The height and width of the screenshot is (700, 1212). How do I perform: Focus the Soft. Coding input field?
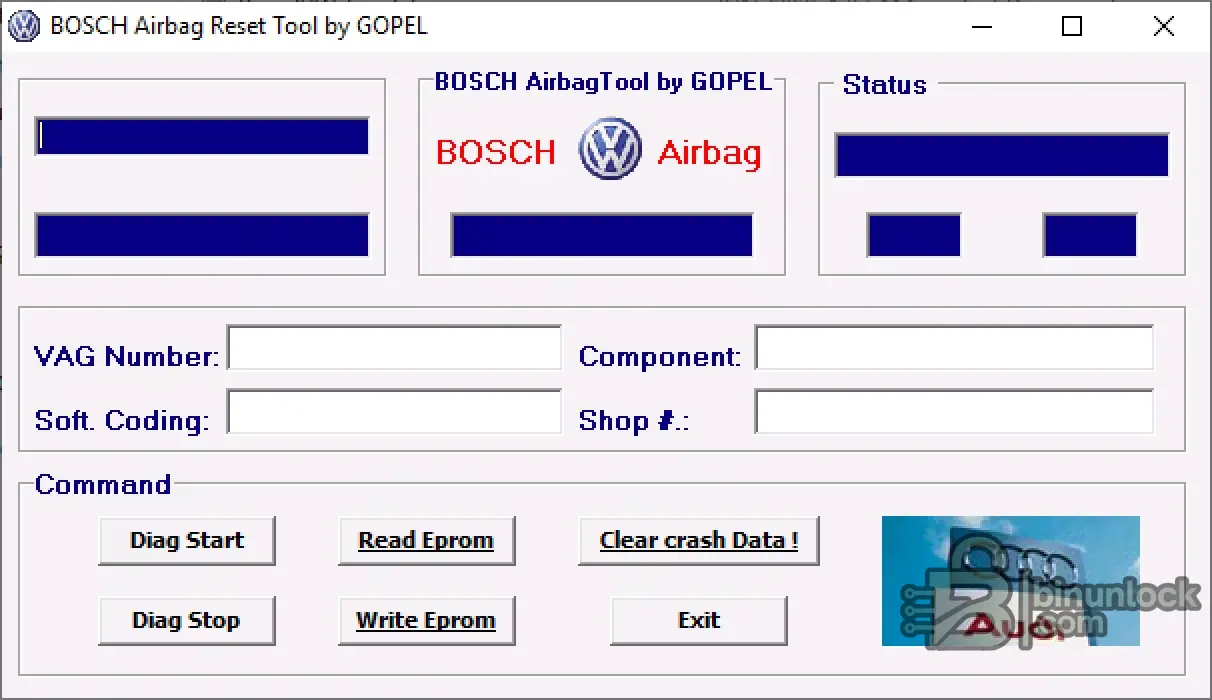coord(394,411)
